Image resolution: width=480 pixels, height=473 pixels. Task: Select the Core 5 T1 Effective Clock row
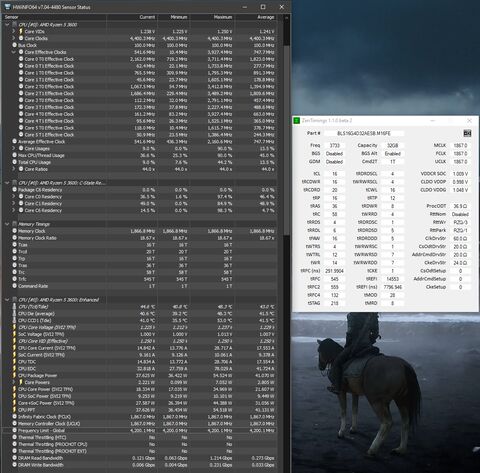139,135
